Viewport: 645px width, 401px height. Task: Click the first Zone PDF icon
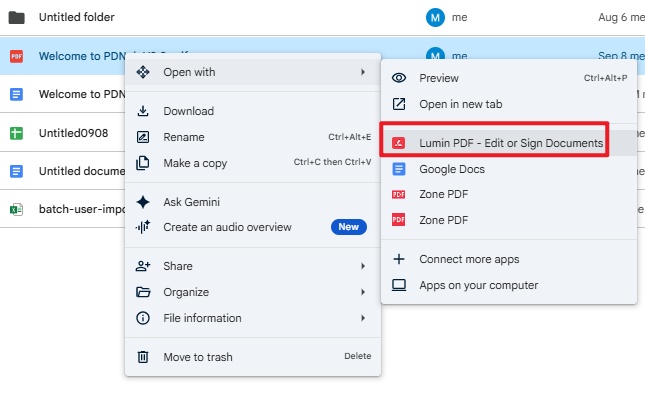tap(399, 194)
